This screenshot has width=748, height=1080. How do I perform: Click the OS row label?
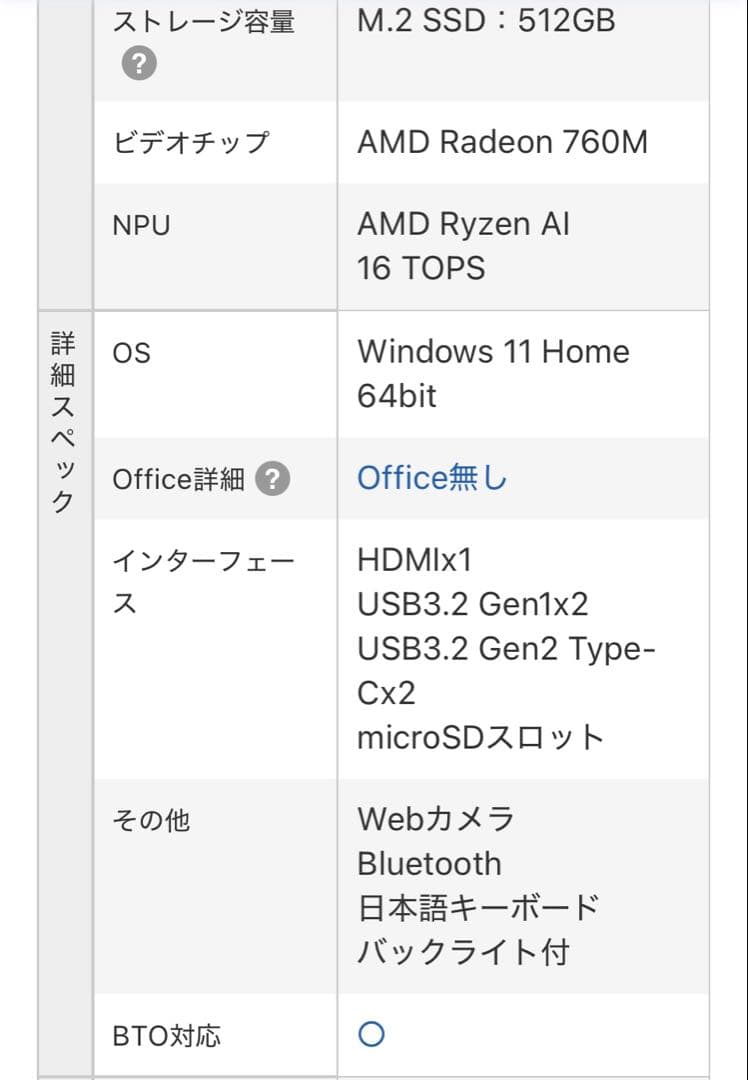(131, 352)
